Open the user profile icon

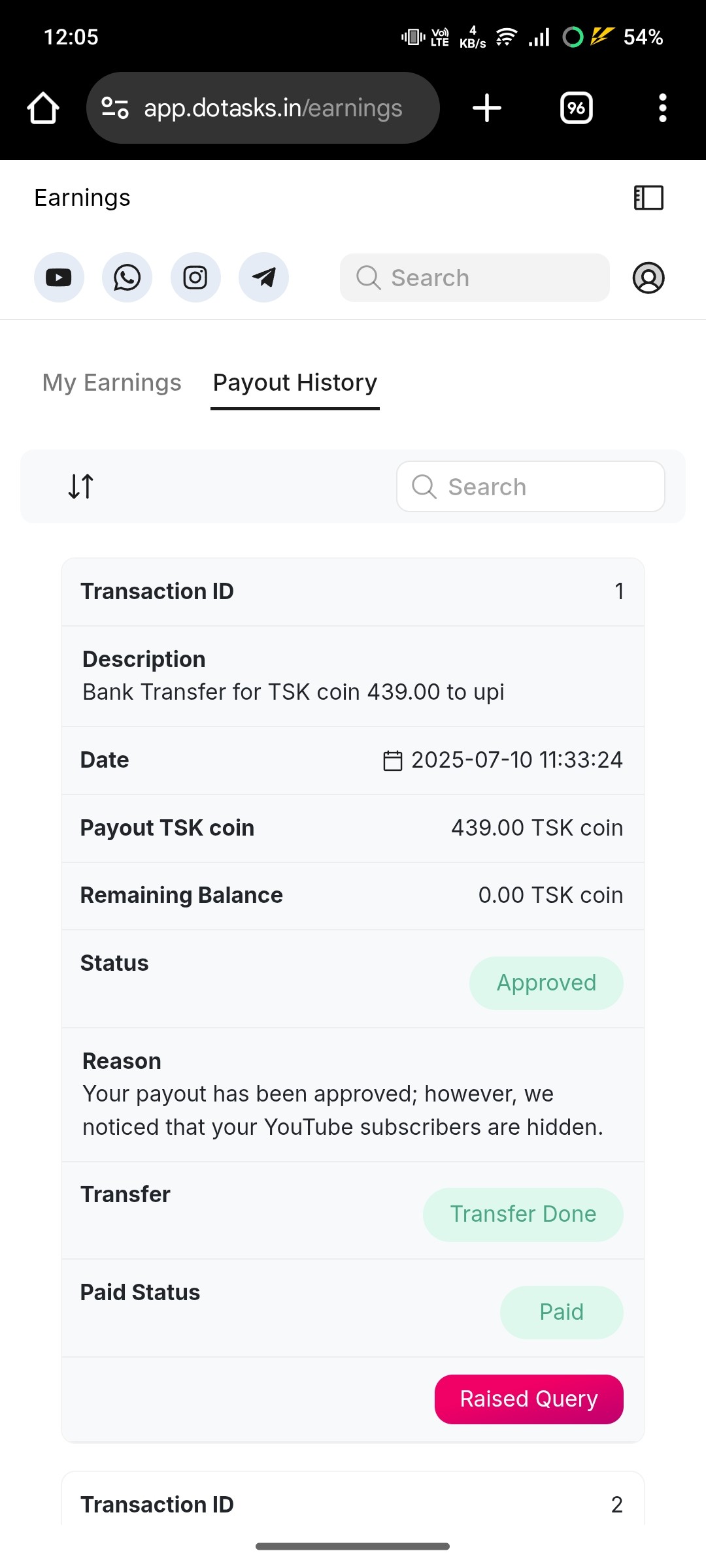point(648,278)
